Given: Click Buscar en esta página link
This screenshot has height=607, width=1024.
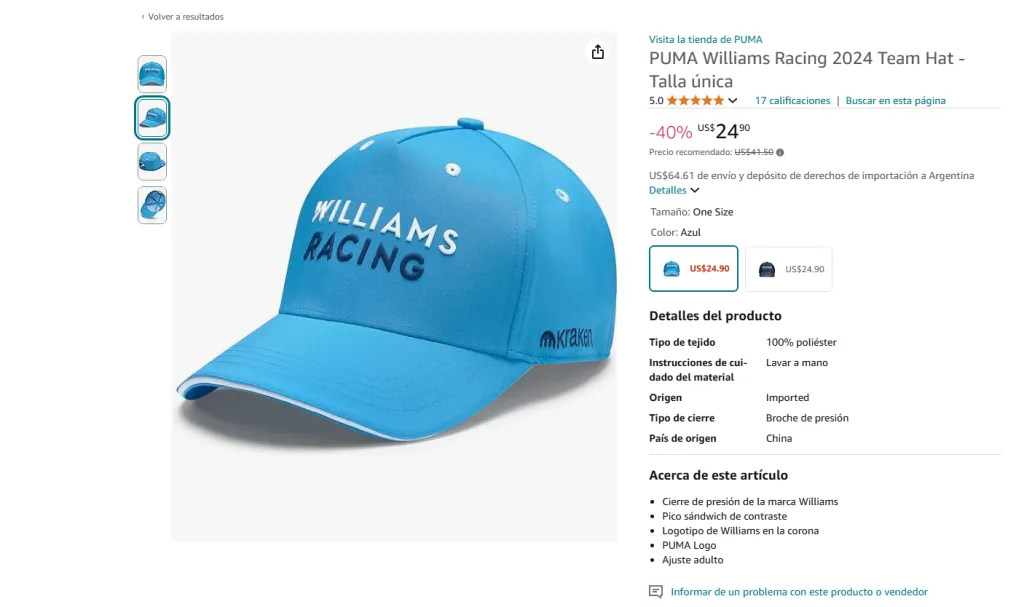Looking at the screenshot, I should coord(895,101).
